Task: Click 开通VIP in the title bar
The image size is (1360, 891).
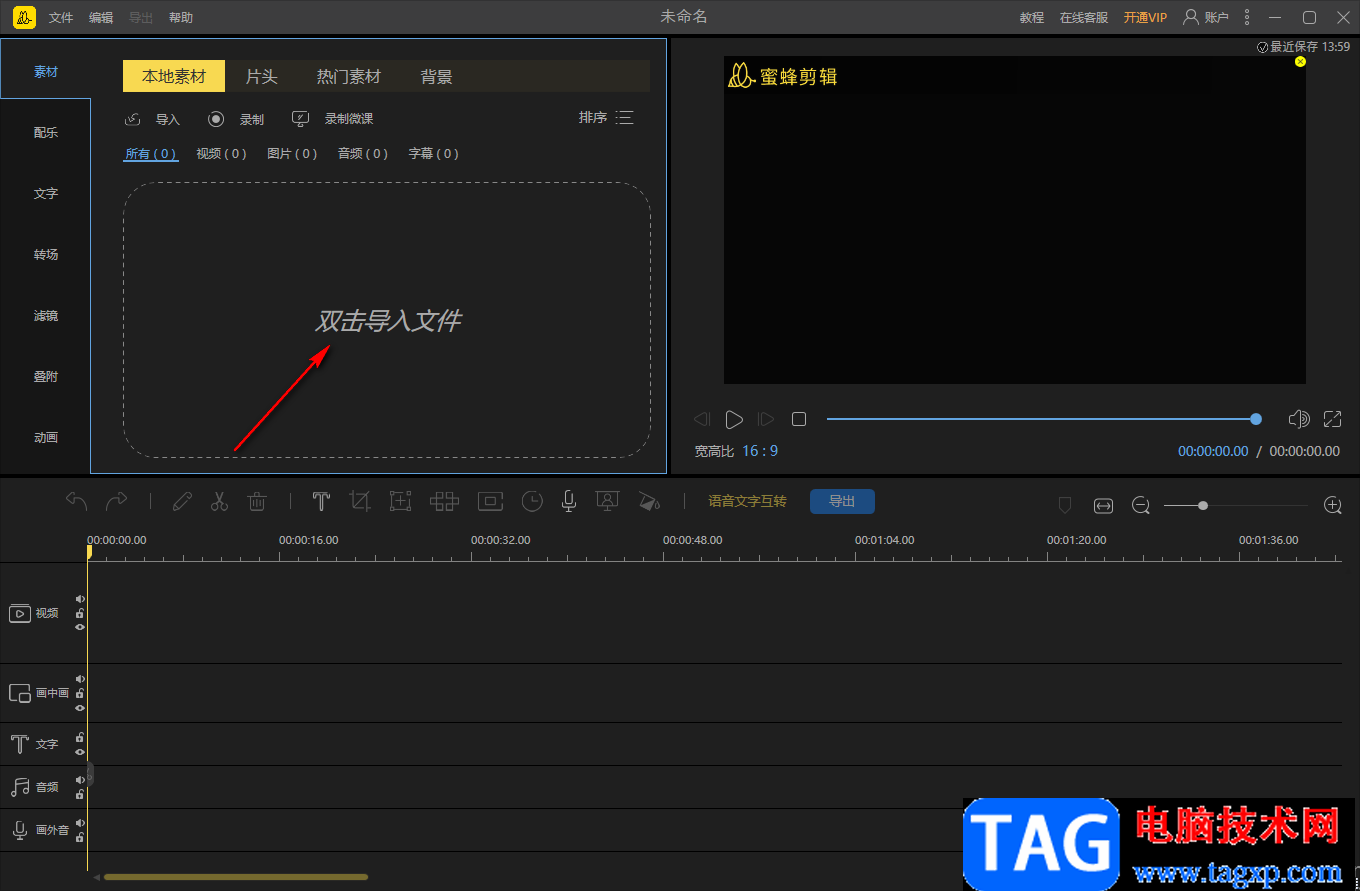Action: coord(1145,17)
